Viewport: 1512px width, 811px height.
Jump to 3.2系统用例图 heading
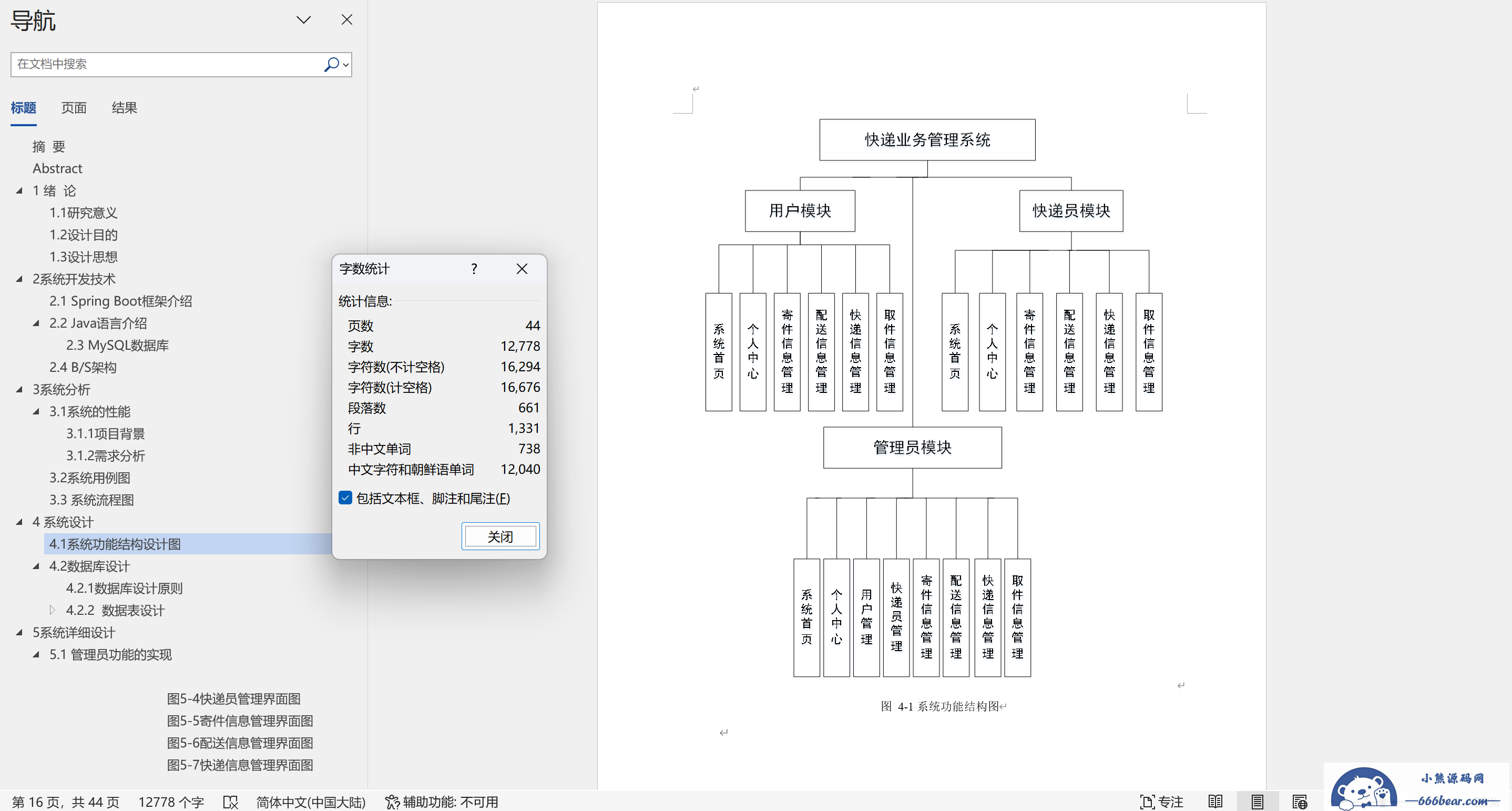[90, 478]
